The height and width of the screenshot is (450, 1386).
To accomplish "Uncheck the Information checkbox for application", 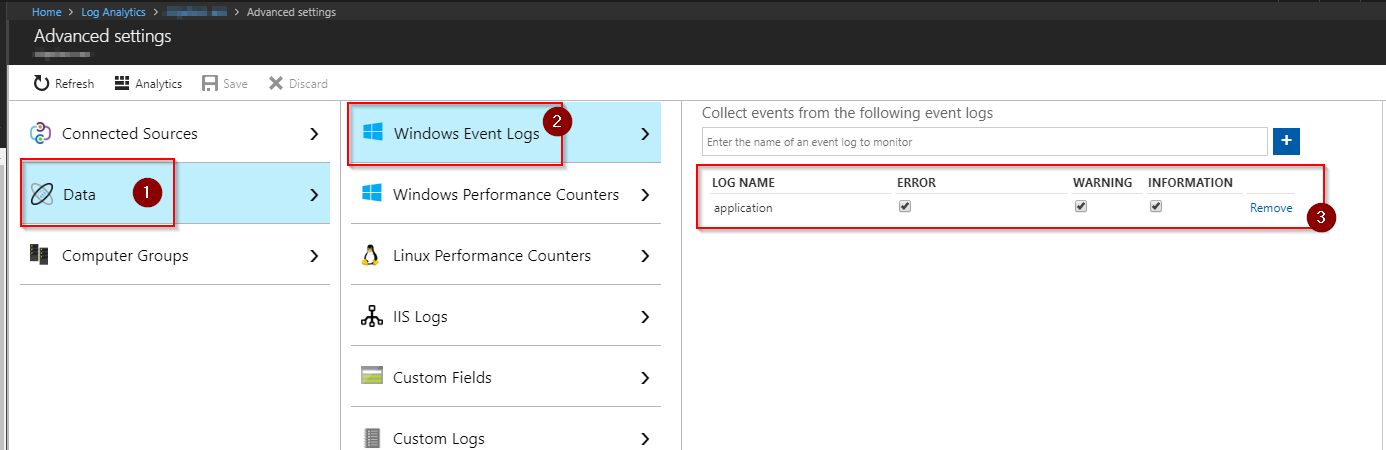I will 1156,207.
